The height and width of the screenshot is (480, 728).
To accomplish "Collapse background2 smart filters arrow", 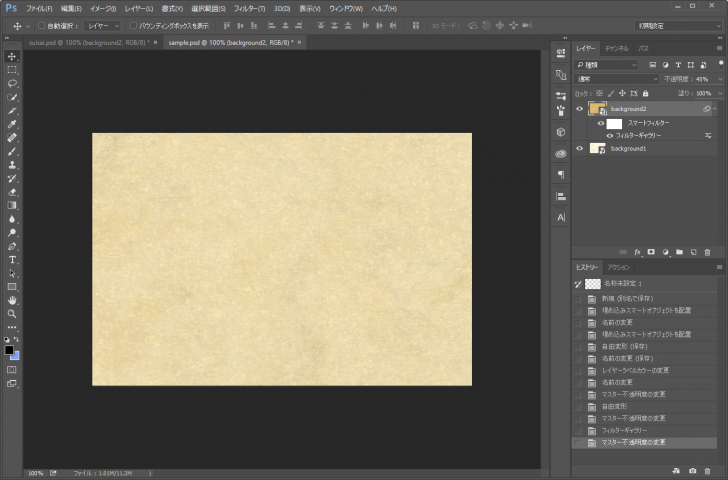I will click(715, 109).
